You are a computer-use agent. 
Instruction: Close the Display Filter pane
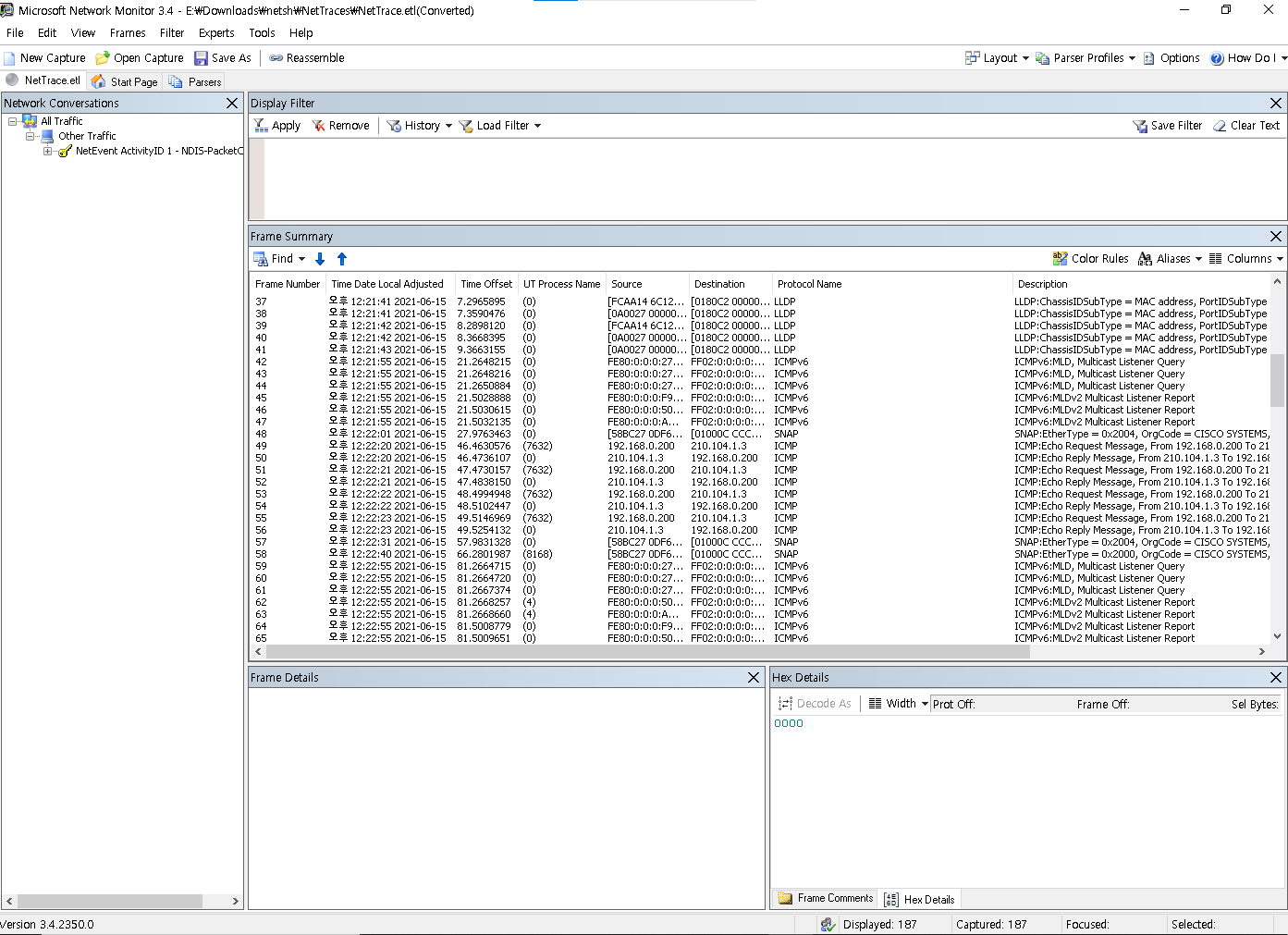coord(1276,103)
